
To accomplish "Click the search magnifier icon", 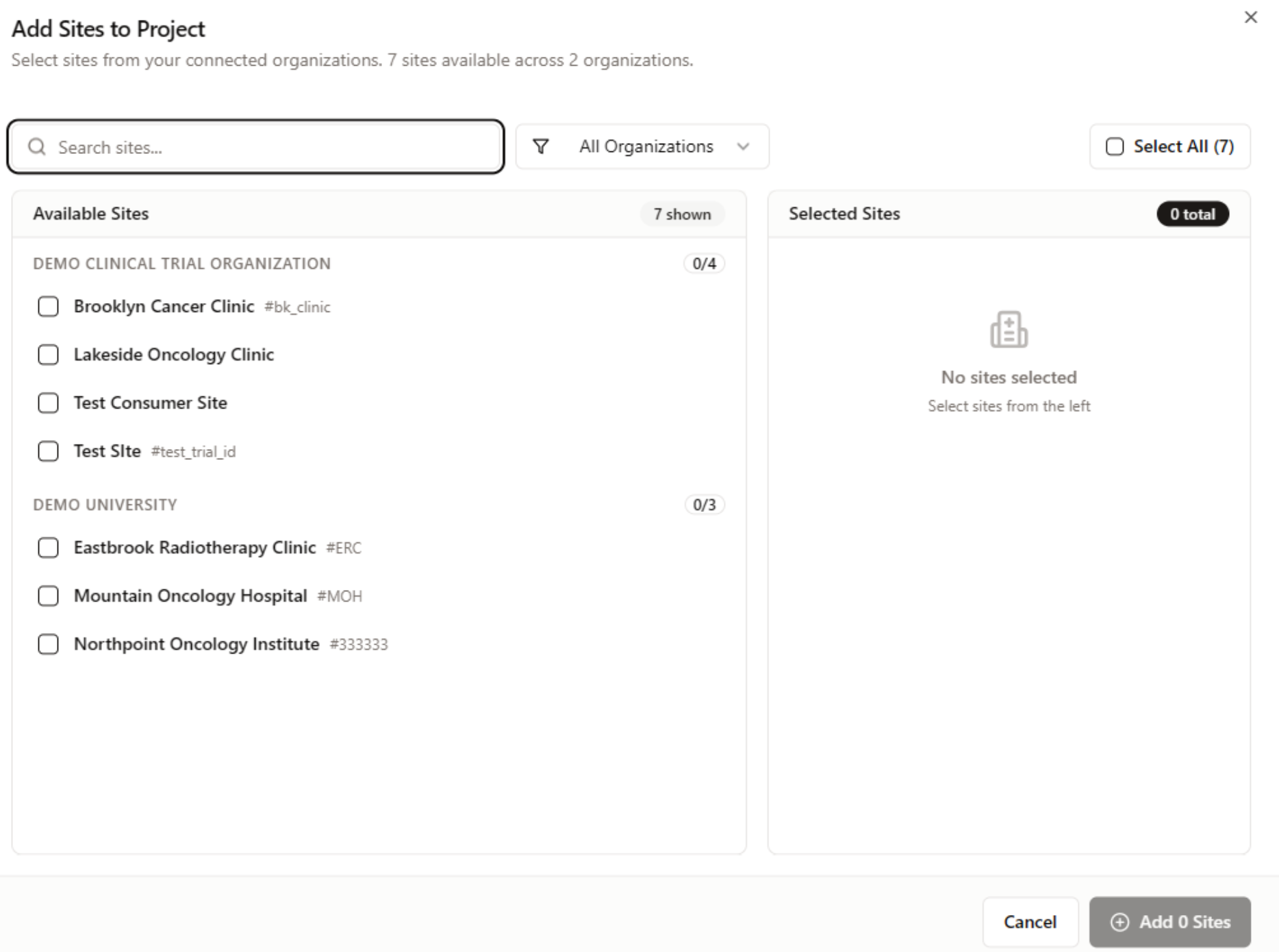I will [37, 147].
